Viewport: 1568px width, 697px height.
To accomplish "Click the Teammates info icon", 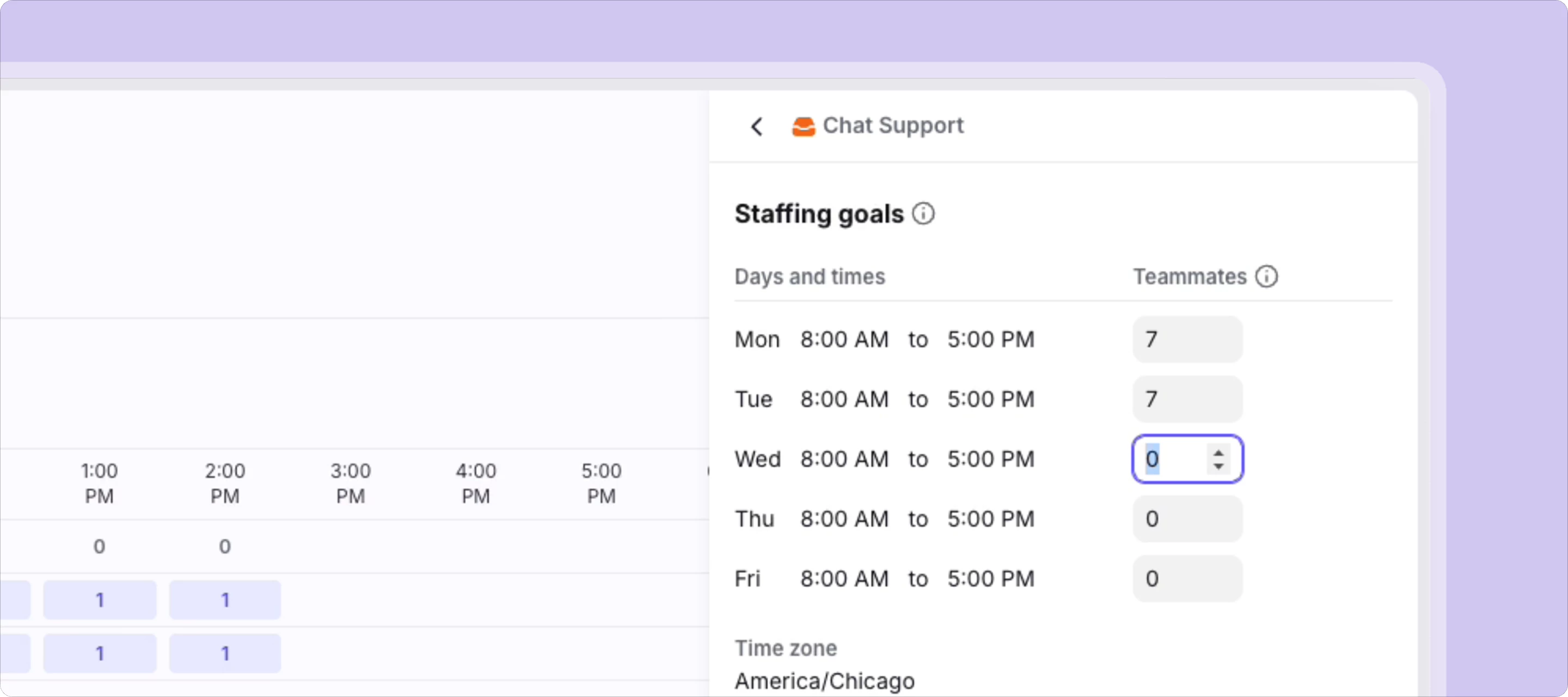I will 1266,277.
